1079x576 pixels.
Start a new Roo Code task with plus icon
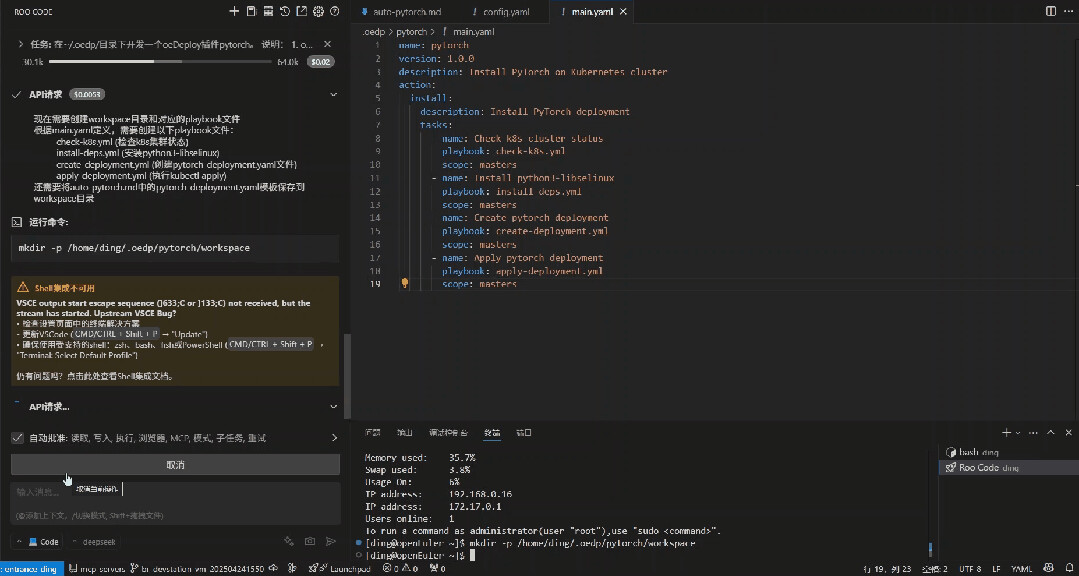(x=234, y=11)
